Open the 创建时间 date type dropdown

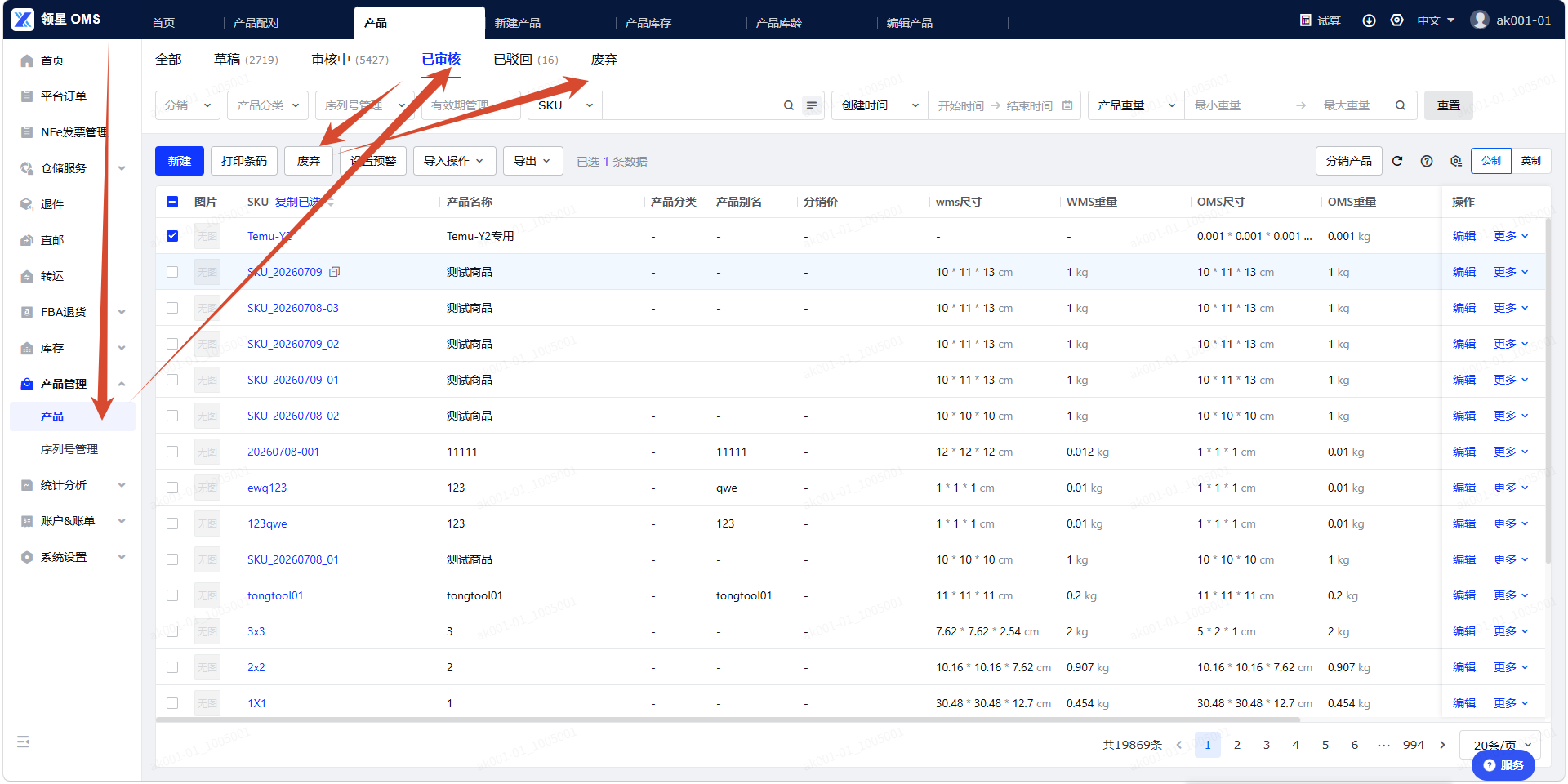(880, 105)
